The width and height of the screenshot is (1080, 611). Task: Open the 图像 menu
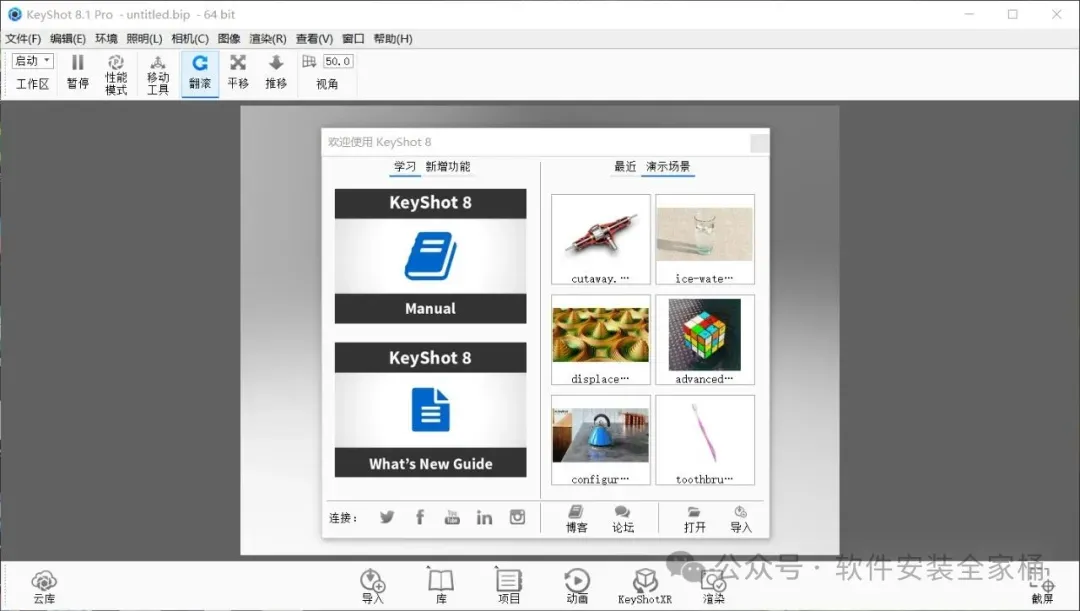229,39
